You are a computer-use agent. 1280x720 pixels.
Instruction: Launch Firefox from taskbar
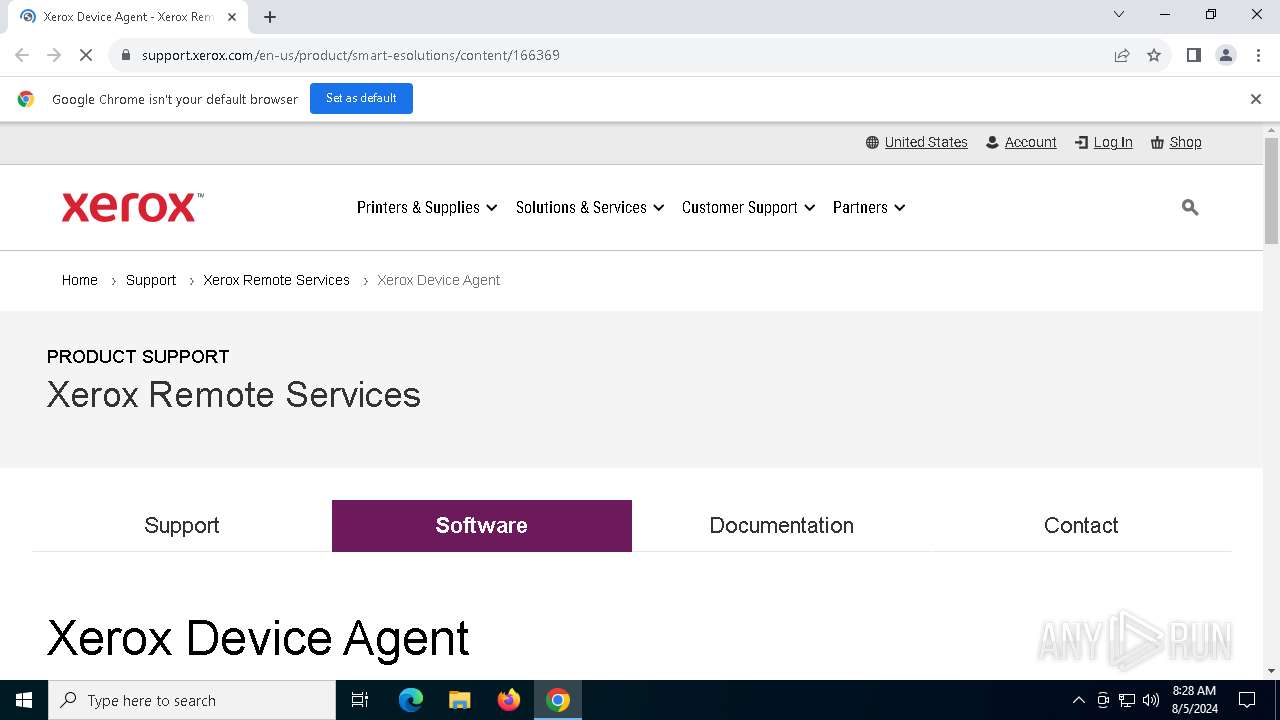pos(509,700)
